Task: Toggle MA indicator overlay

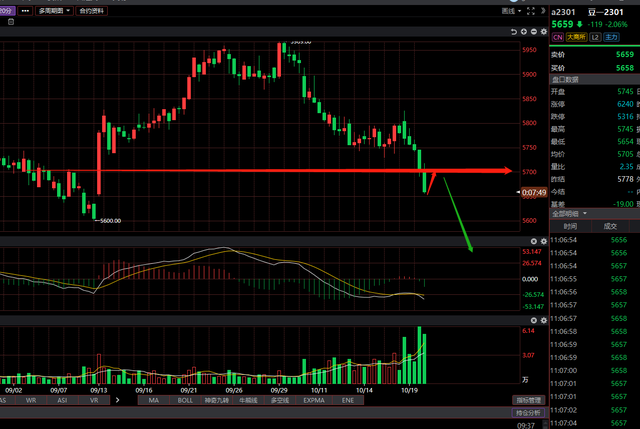Action: [x=153, y=400]
